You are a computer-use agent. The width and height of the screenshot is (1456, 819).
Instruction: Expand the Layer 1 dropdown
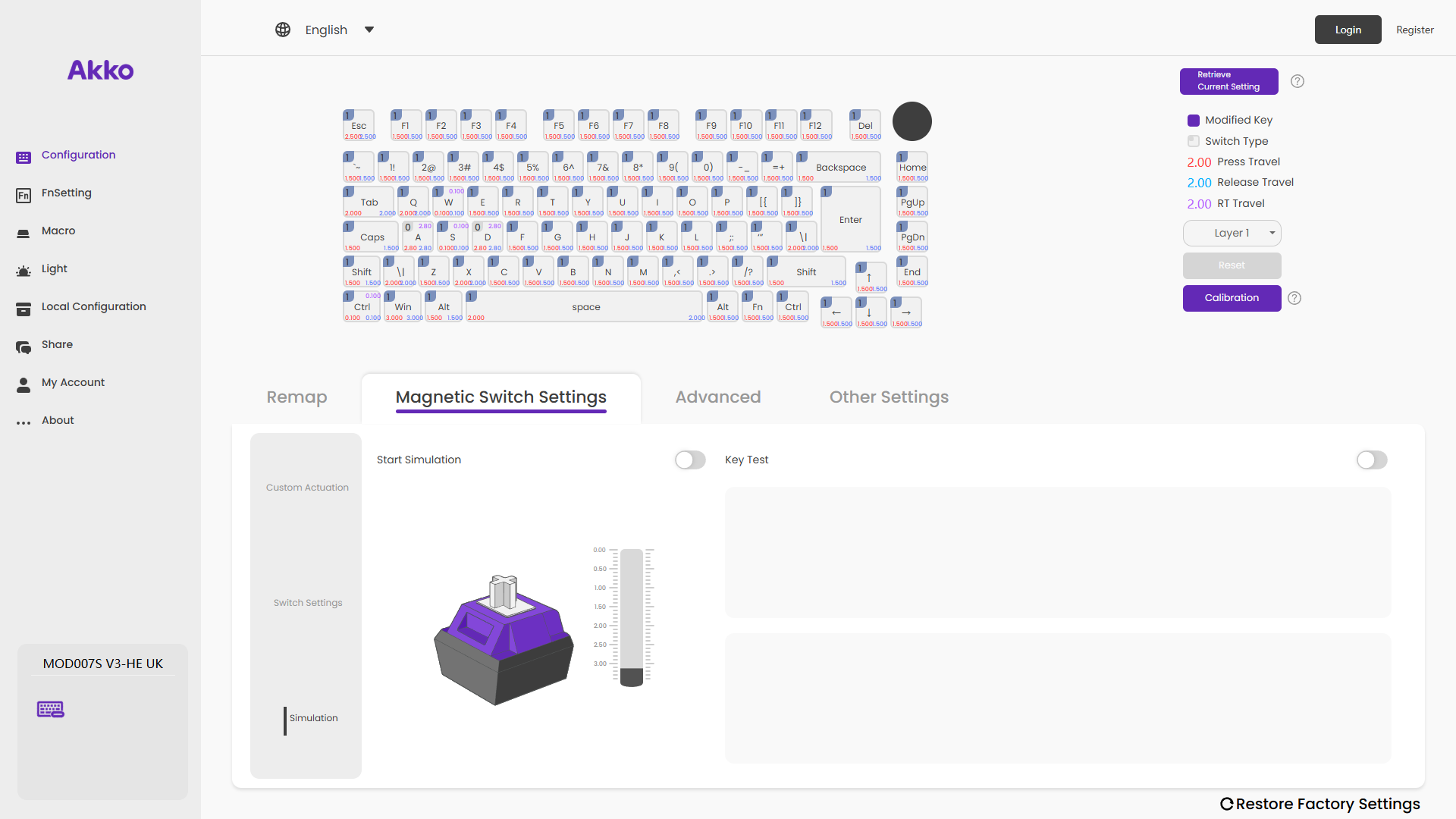point(1232,233)
